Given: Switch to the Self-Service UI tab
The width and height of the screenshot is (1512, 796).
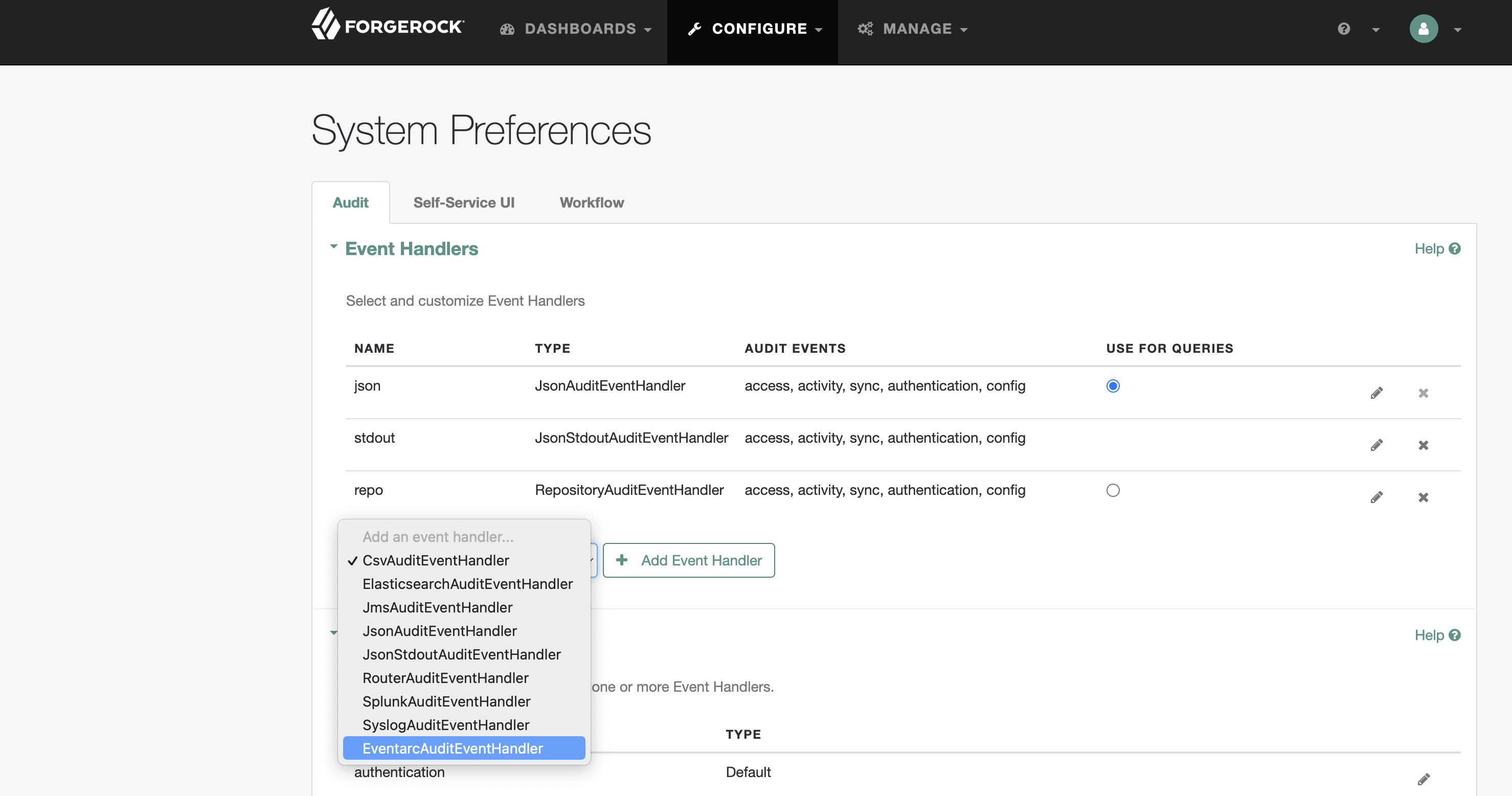Looking at the screenshot, I should click(x=464, y=202).
